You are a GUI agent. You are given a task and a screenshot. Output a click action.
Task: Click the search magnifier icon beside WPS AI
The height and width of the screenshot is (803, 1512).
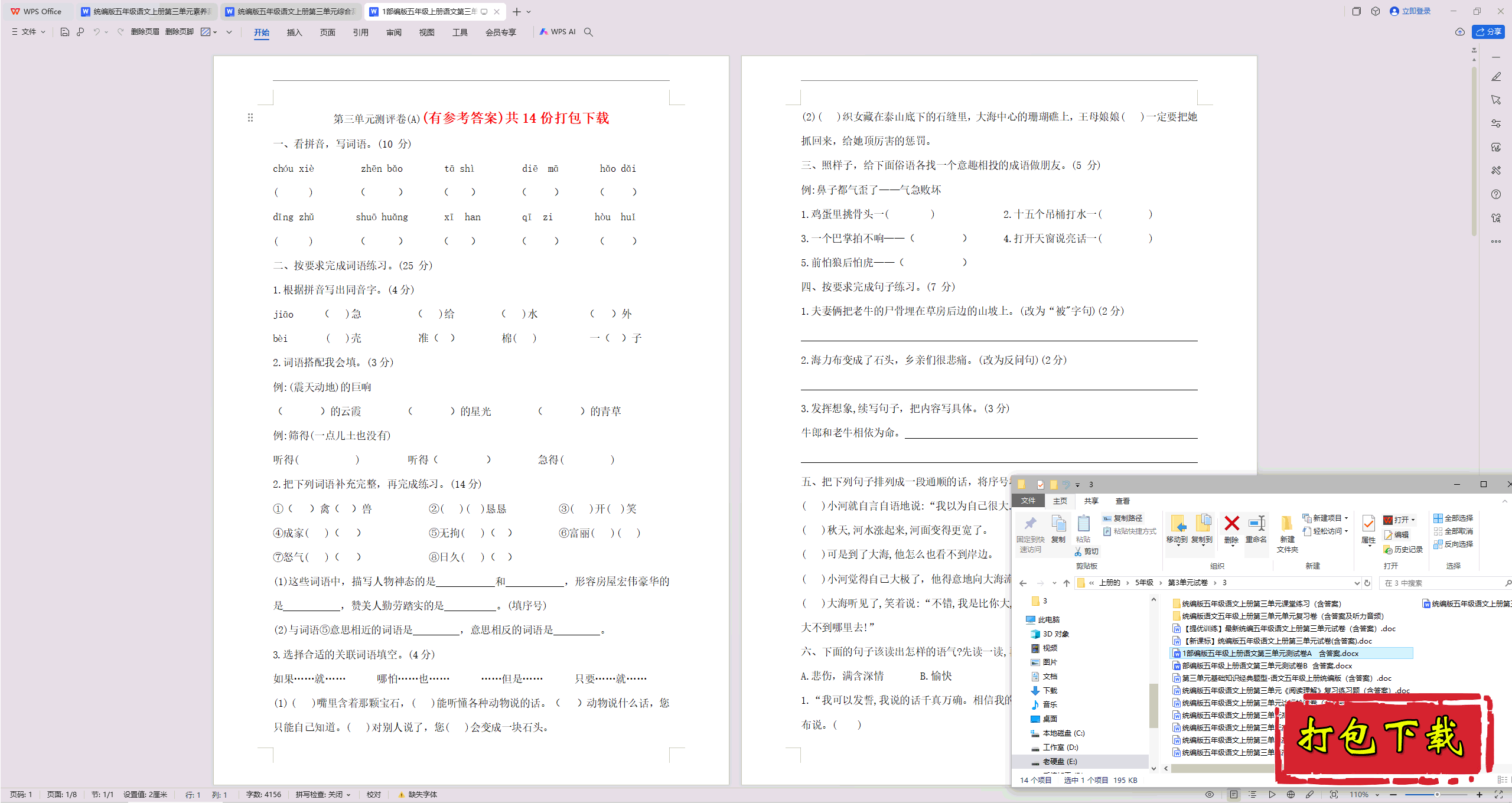[x=588, y=32]
